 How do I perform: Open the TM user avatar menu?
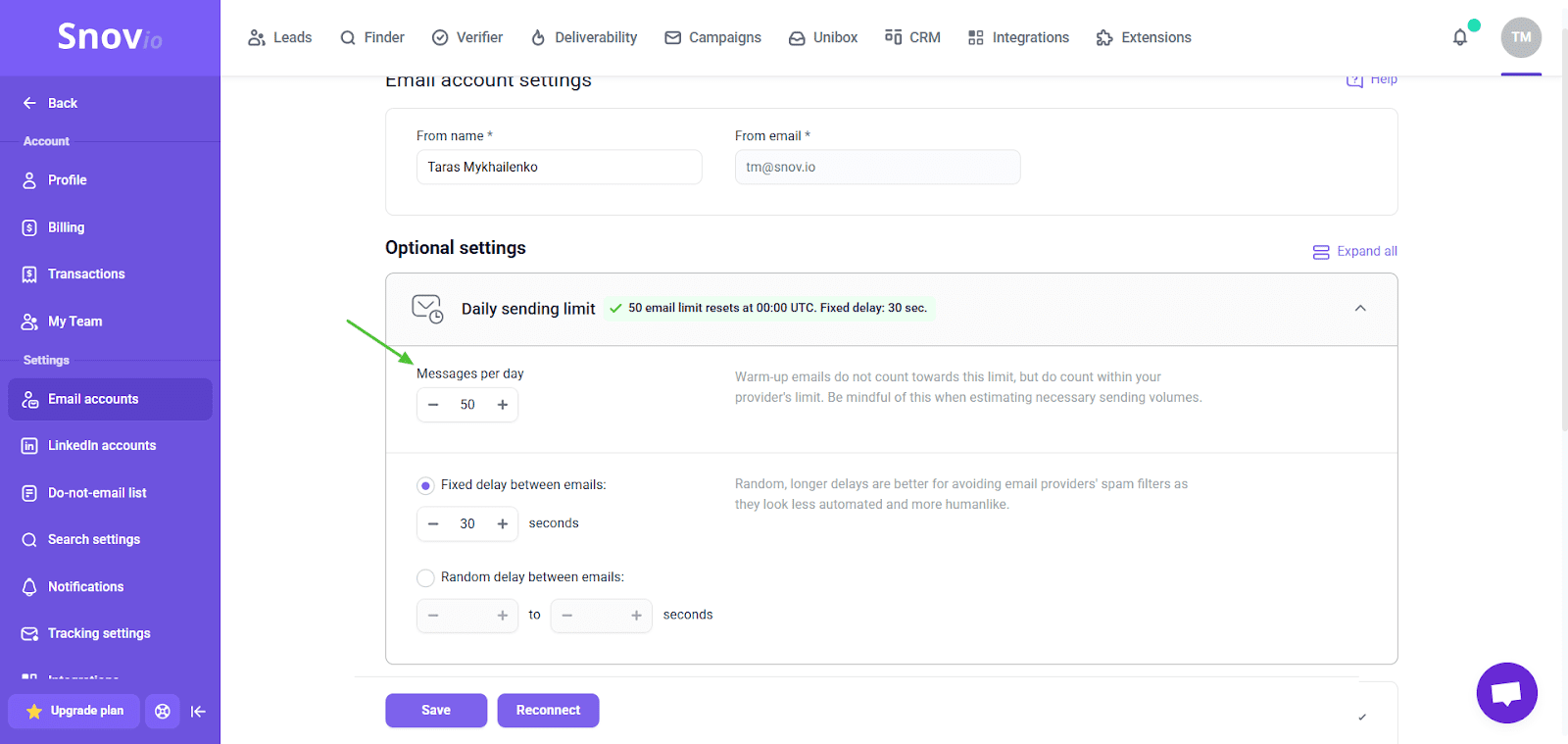point(1521,37)
